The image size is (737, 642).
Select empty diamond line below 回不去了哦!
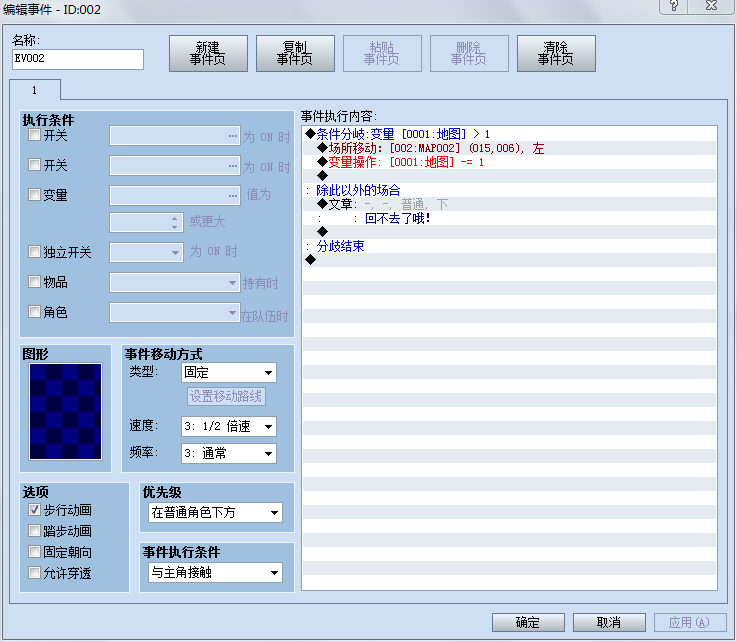click(x=510, y=232)
